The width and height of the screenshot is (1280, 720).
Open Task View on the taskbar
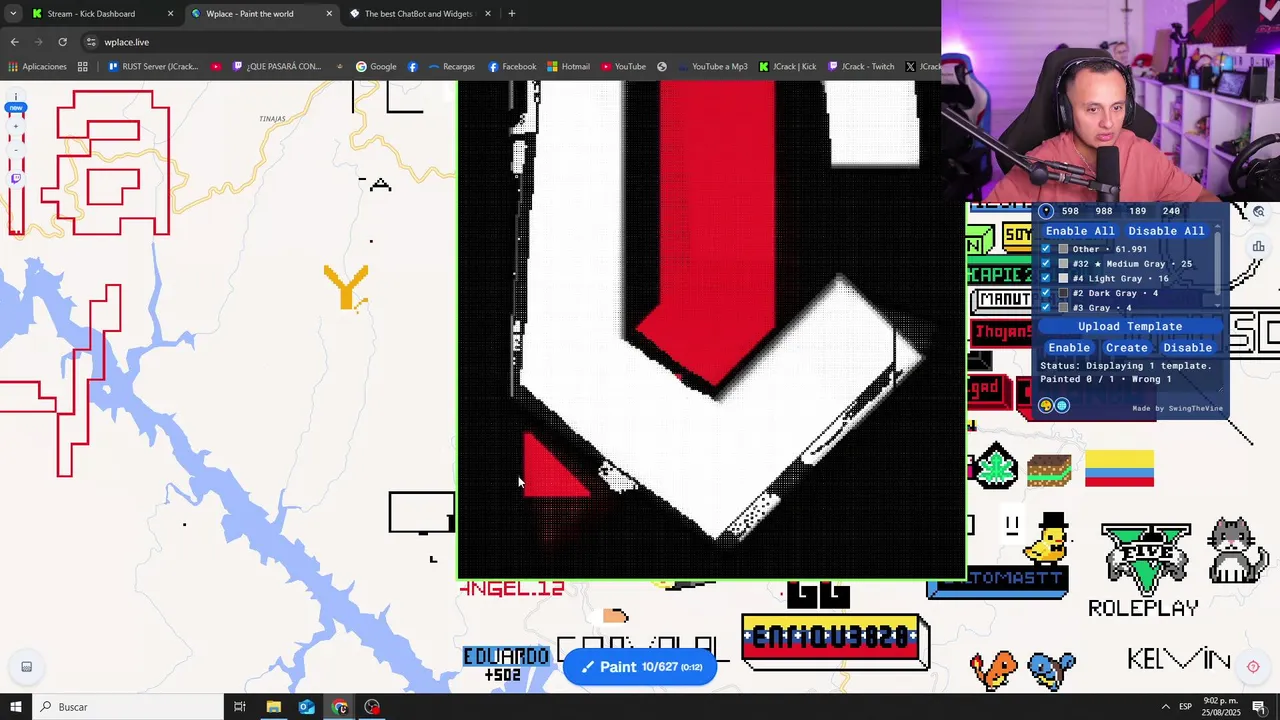(x=240, y=707)
